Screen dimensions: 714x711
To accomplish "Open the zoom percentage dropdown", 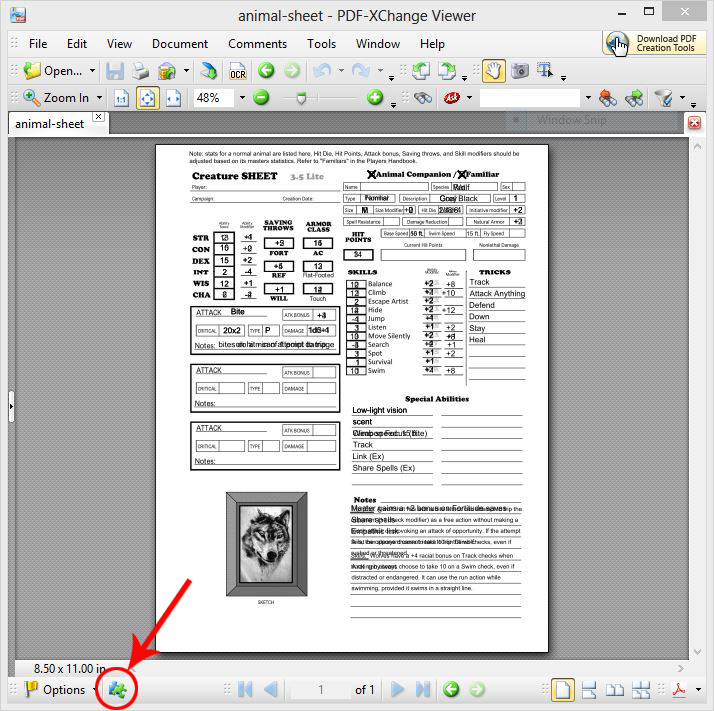I will (240, 98).
